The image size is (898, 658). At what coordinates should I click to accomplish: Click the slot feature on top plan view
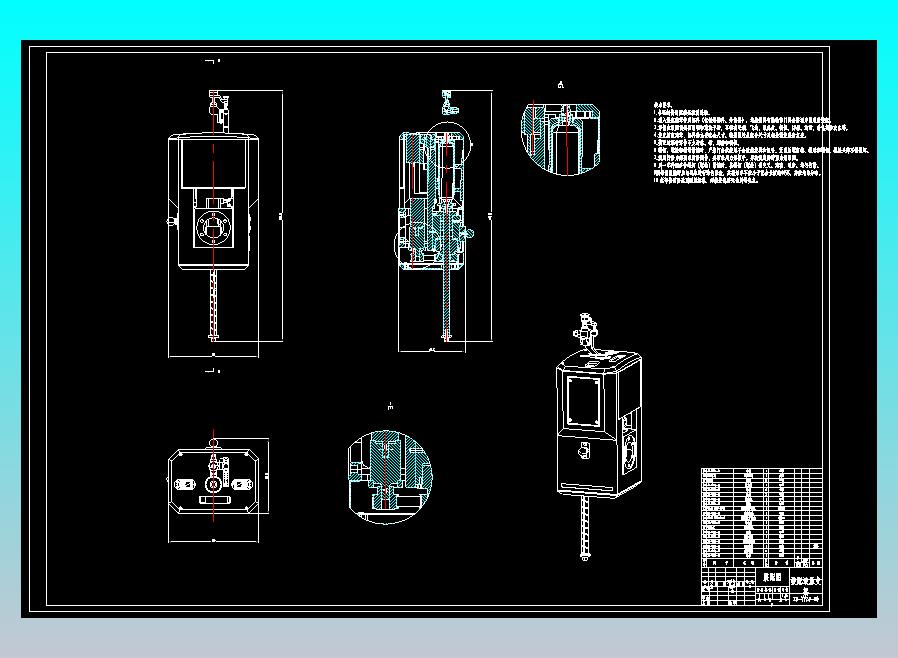(214, 500)
